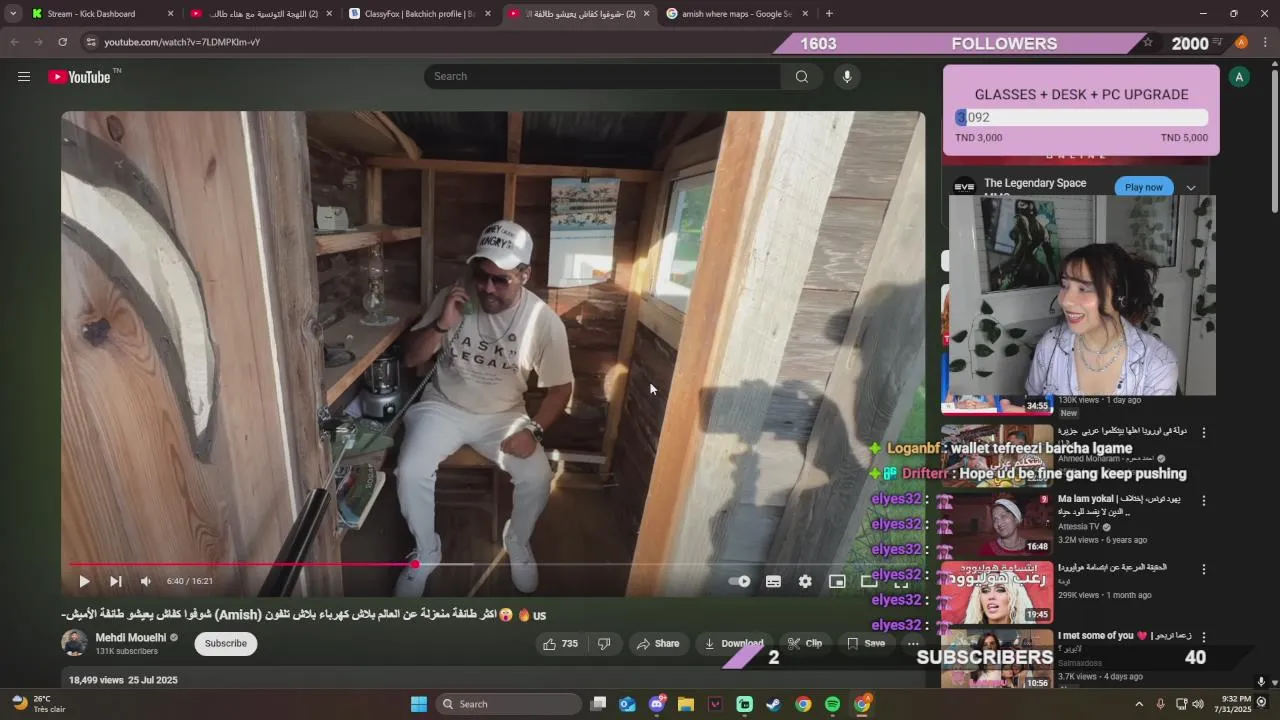This screenshot has width=1280, height=720.
Task: Expand the ad options chevron
Action: point(1191,188)
